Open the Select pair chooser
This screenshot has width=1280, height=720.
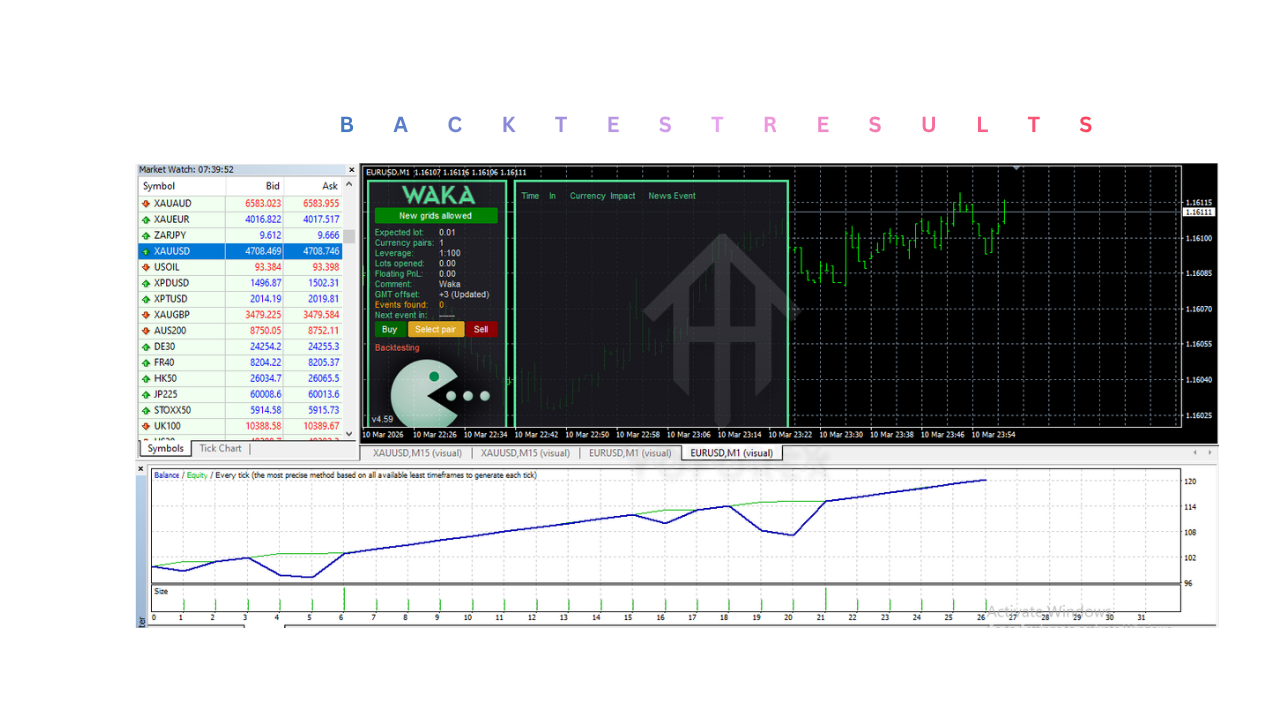(x=435, y=329)
